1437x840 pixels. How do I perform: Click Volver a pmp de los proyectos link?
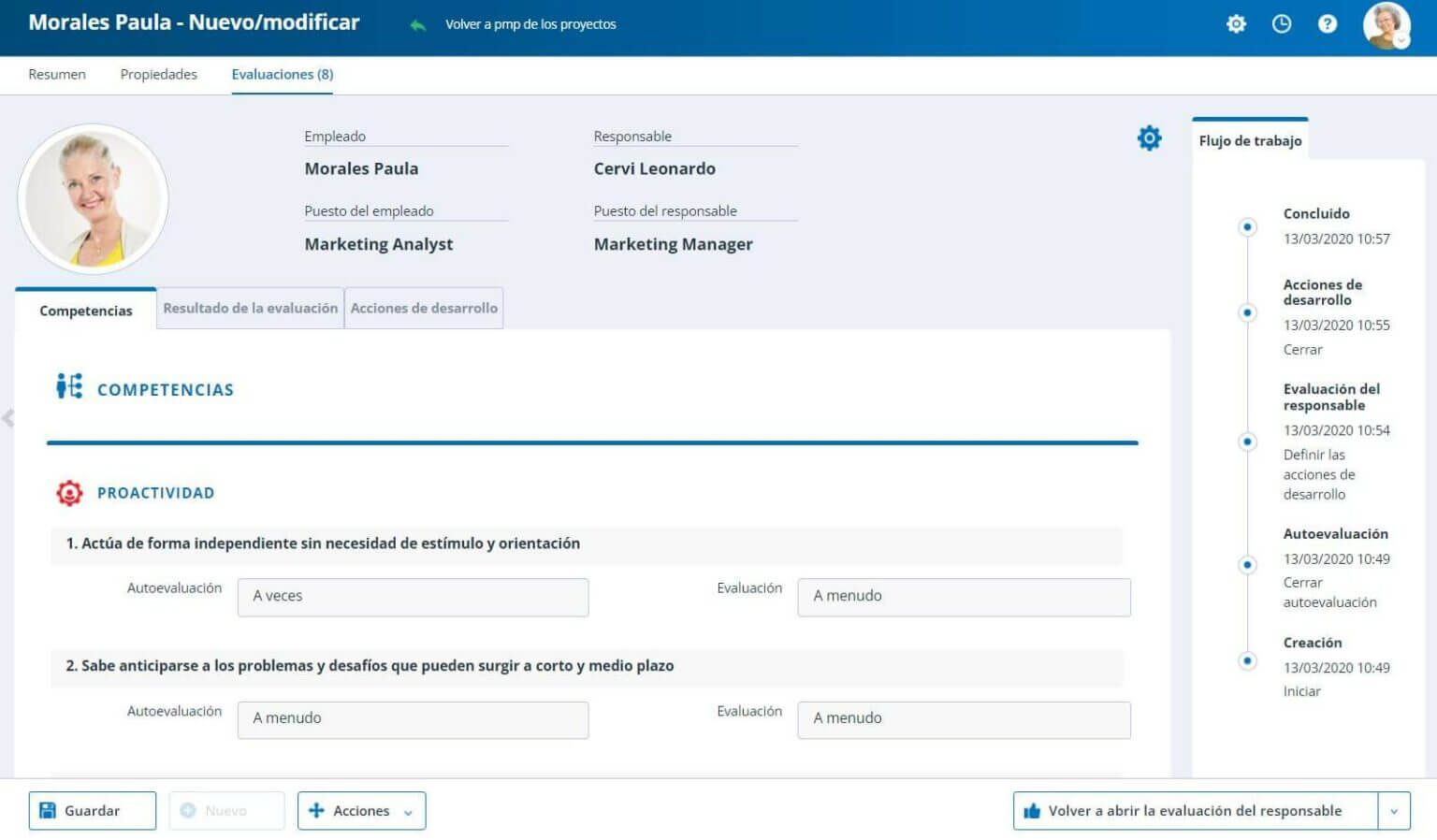(530, 24)
